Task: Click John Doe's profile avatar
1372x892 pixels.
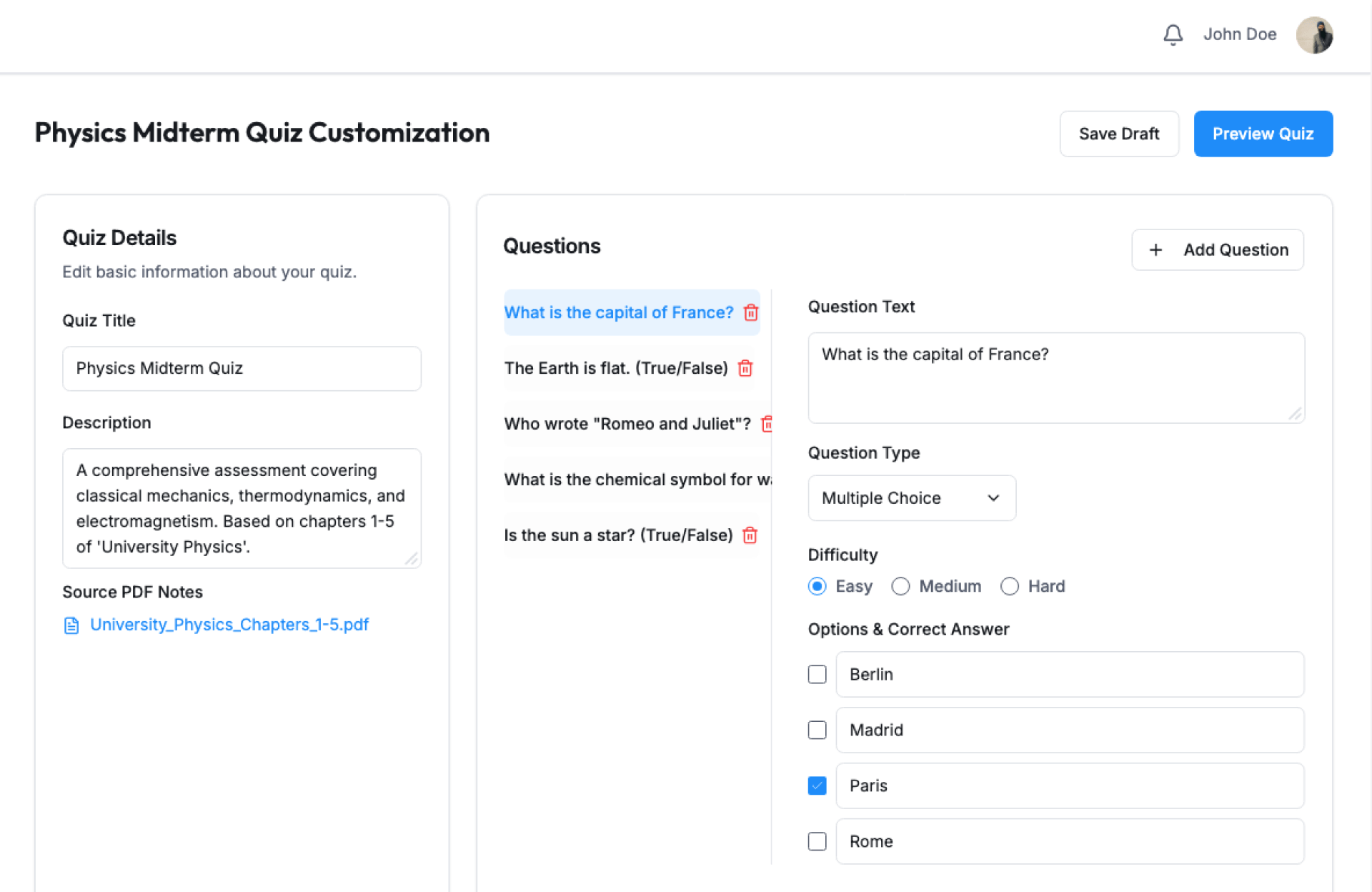Action: click(1314, 35)
